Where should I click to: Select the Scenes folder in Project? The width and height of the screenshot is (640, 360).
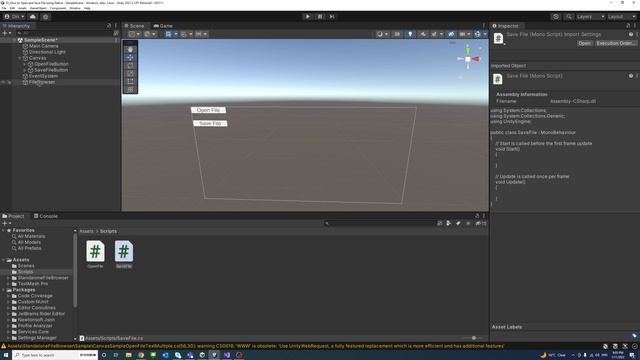coord(26,266)
